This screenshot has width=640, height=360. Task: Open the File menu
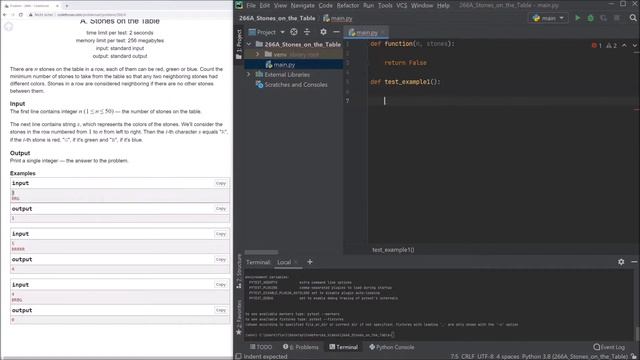tap(251, 5)
